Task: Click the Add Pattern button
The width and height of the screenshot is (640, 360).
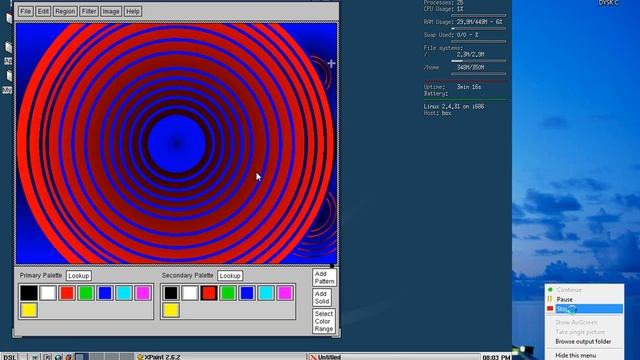Action: point(324,278)
